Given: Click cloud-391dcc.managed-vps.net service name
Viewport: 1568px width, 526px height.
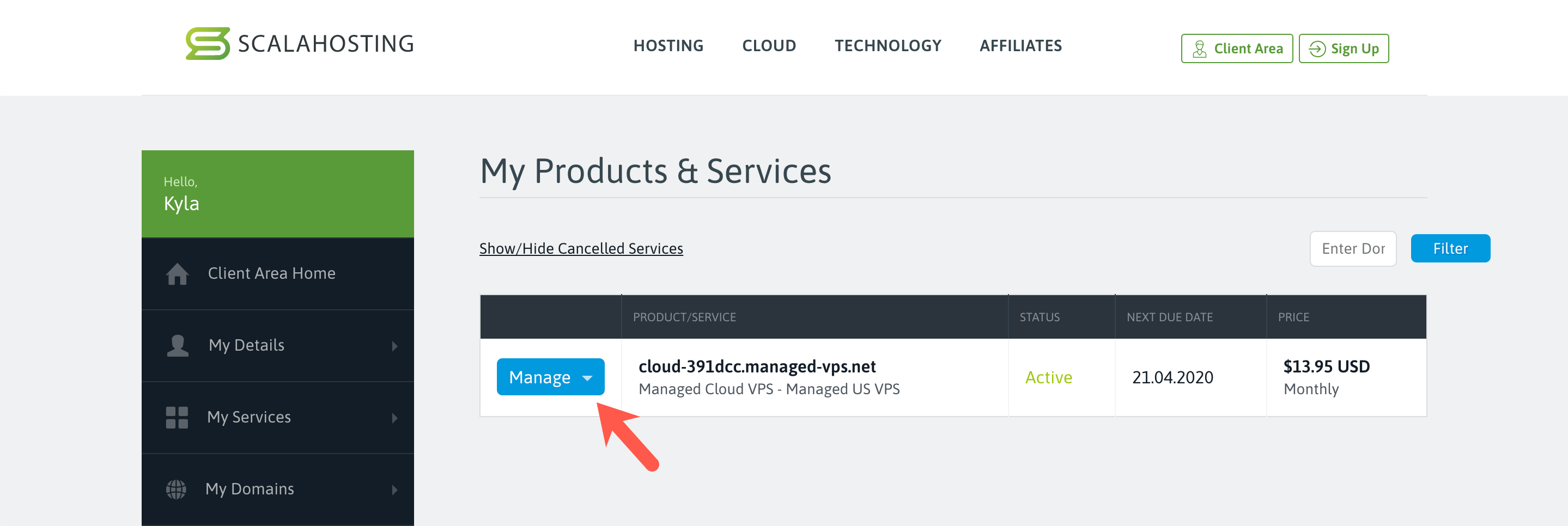Looking at the screenshot, I should [757, 366].
